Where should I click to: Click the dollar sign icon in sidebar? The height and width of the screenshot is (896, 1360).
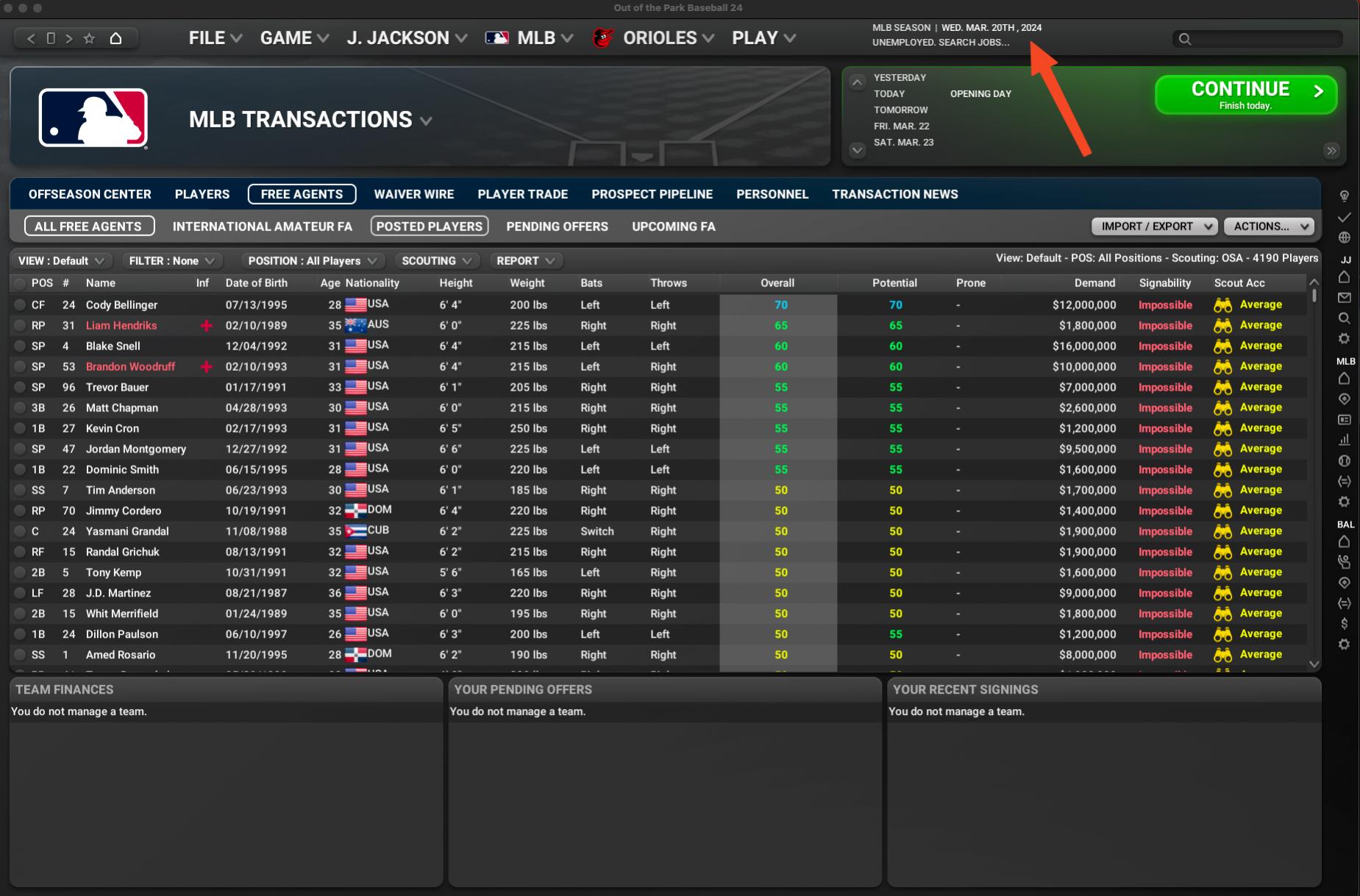(x=1344, y=624)
